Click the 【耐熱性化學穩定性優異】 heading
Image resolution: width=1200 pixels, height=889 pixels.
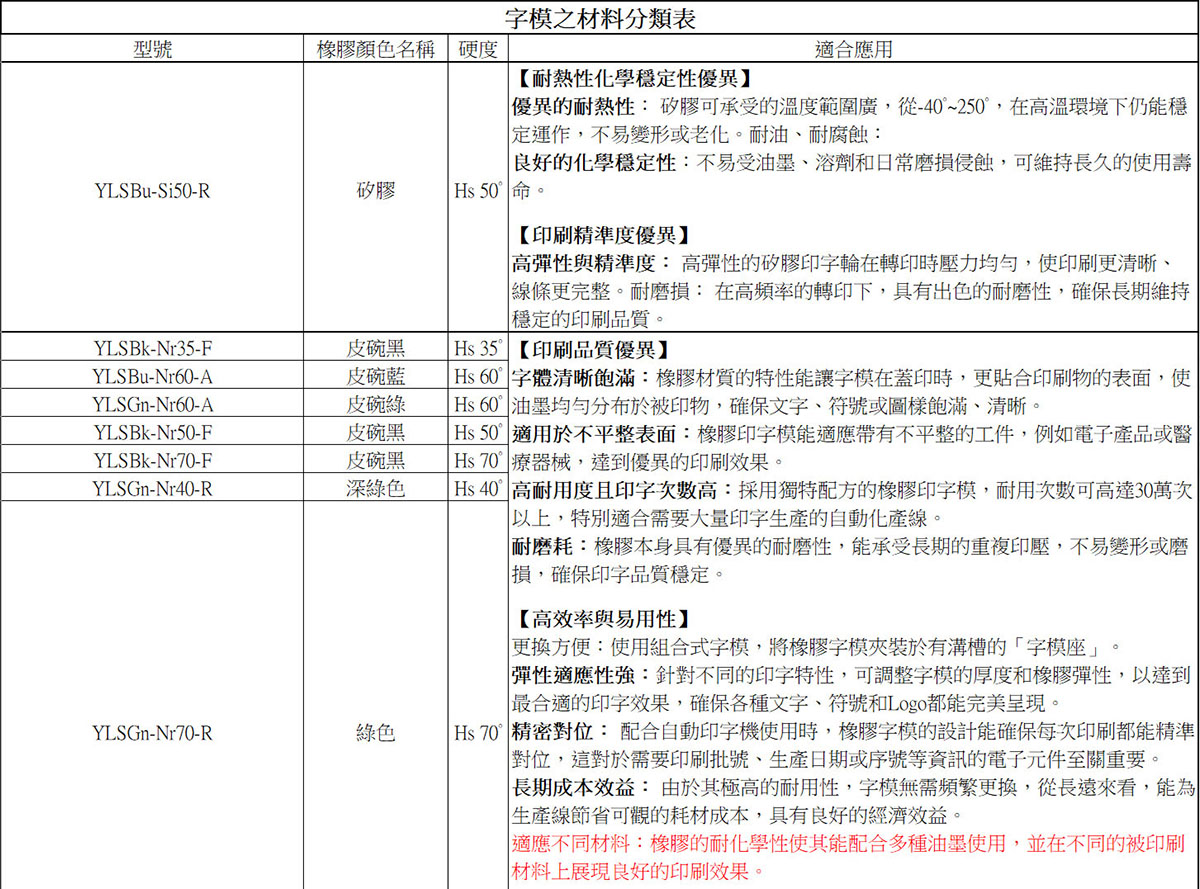(630, 79)
